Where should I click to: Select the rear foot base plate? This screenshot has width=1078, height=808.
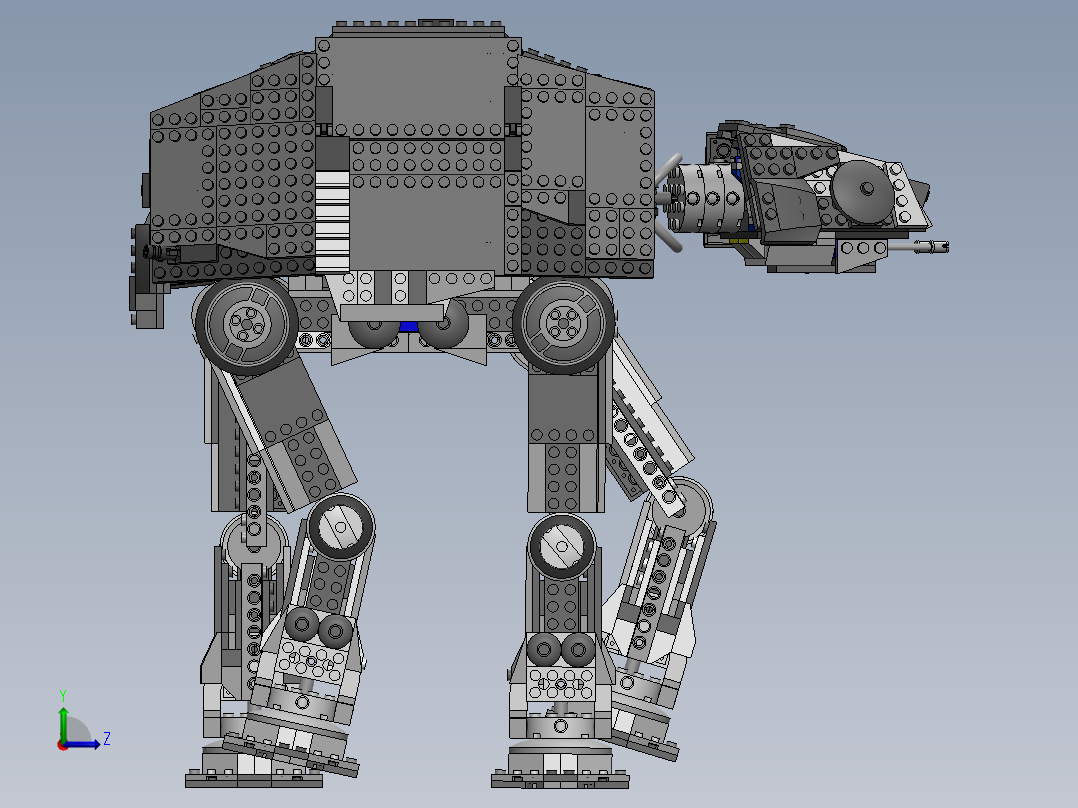(x=254, y=780)
